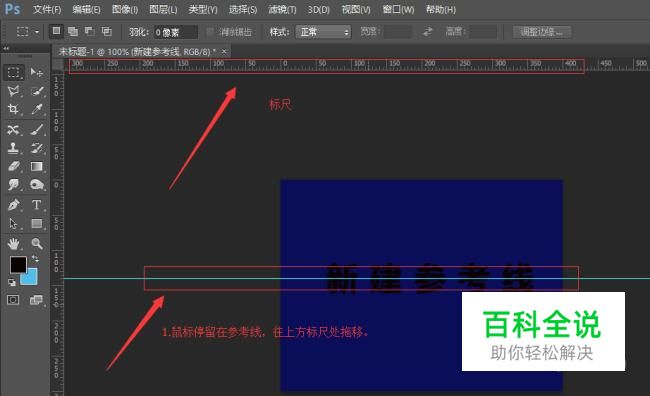
Task: Select the Eyedropper tool
Action: [x=36, y=109]
